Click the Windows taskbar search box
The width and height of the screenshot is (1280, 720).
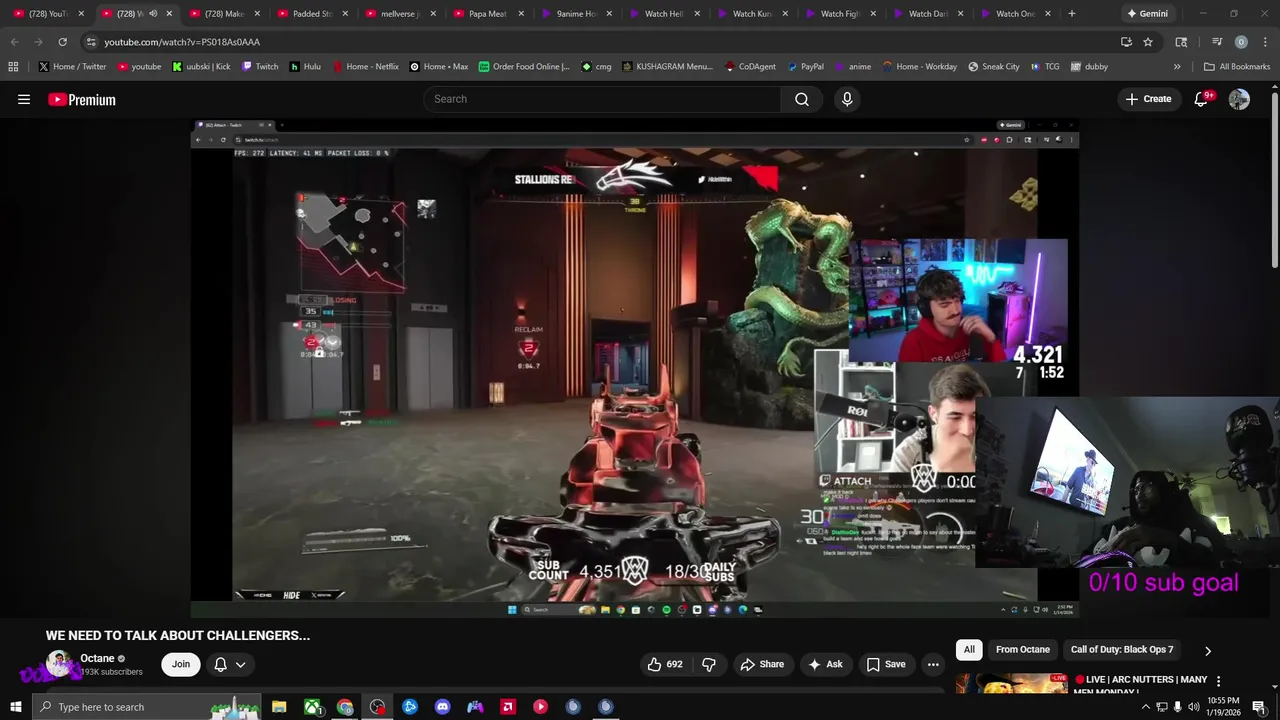(146, 707)
